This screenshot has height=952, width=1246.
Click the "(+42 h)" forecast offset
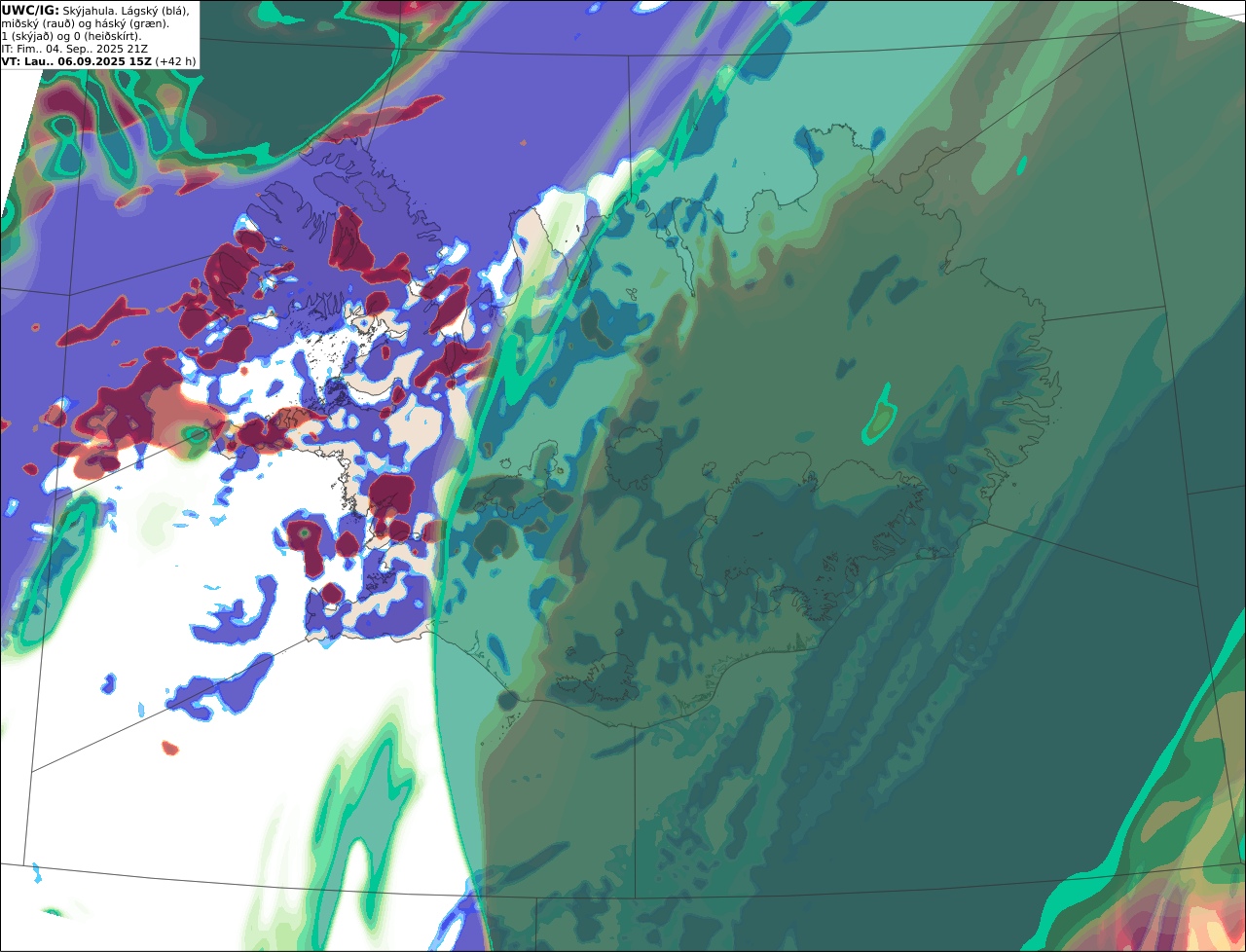(x=176, y=61)
